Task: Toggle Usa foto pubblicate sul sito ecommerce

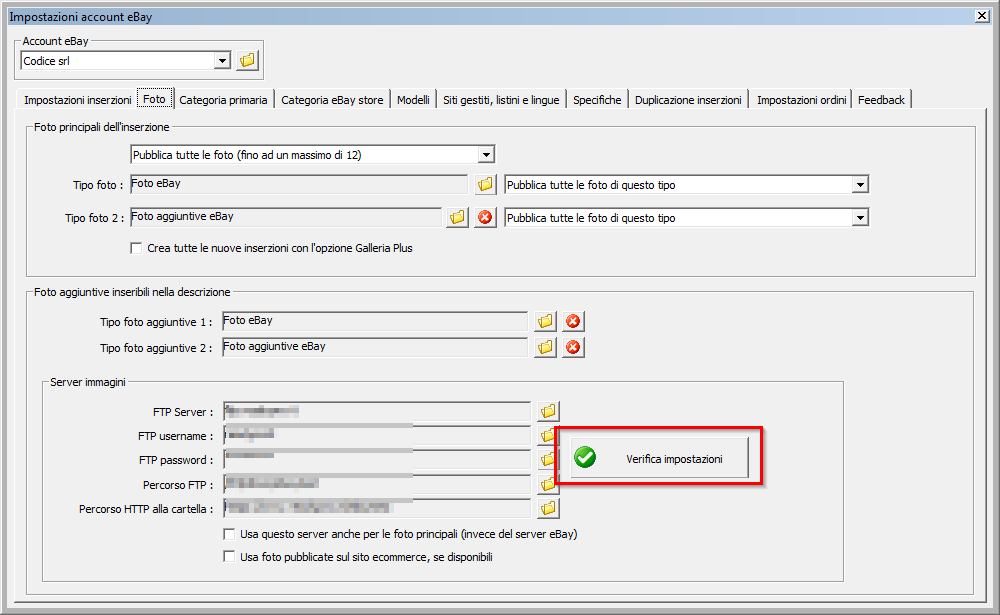Action: click(x=229, y=556)
